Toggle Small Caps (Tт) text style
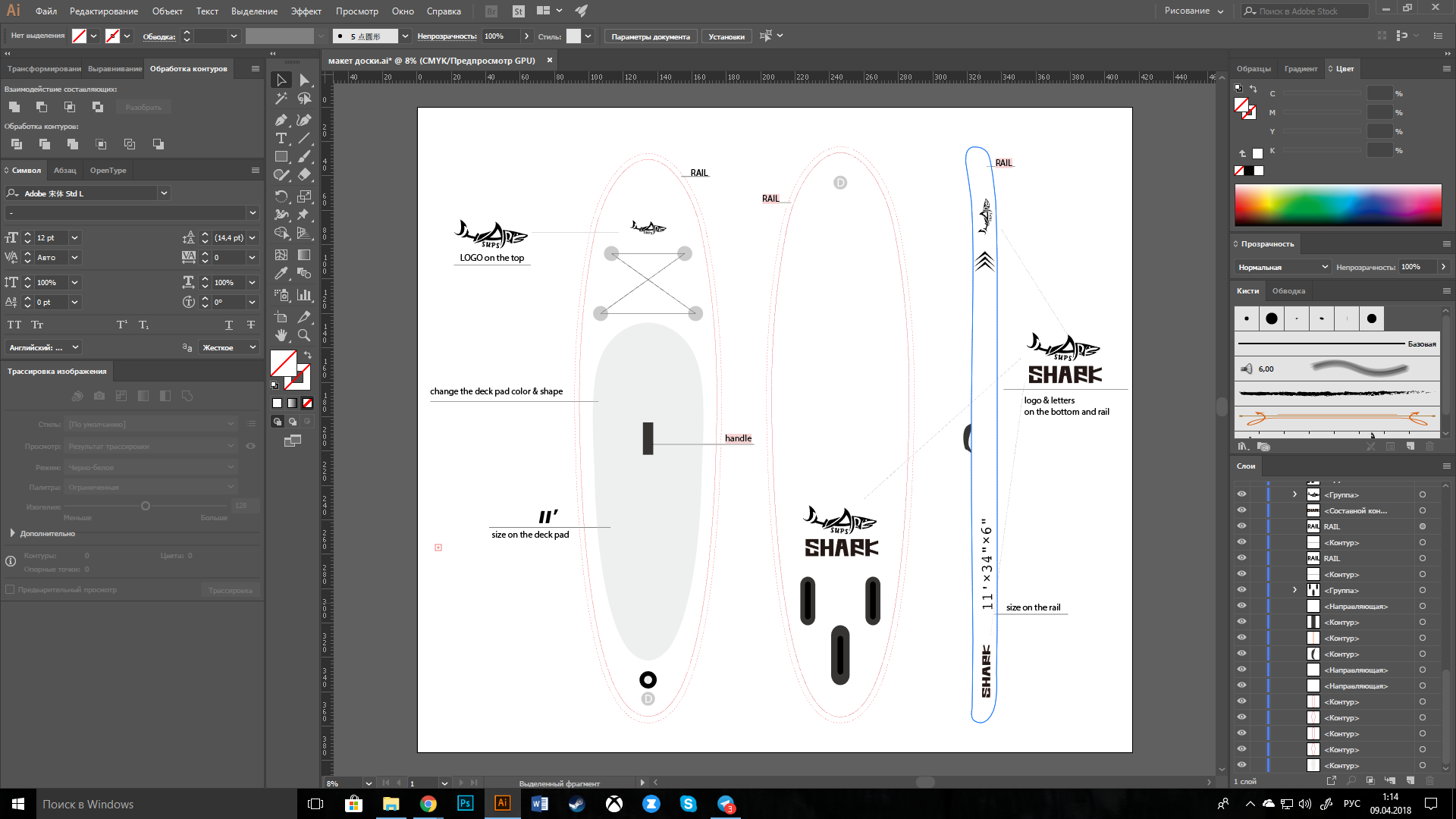Viewport: 1456px width, 819px height. [37, 325]
